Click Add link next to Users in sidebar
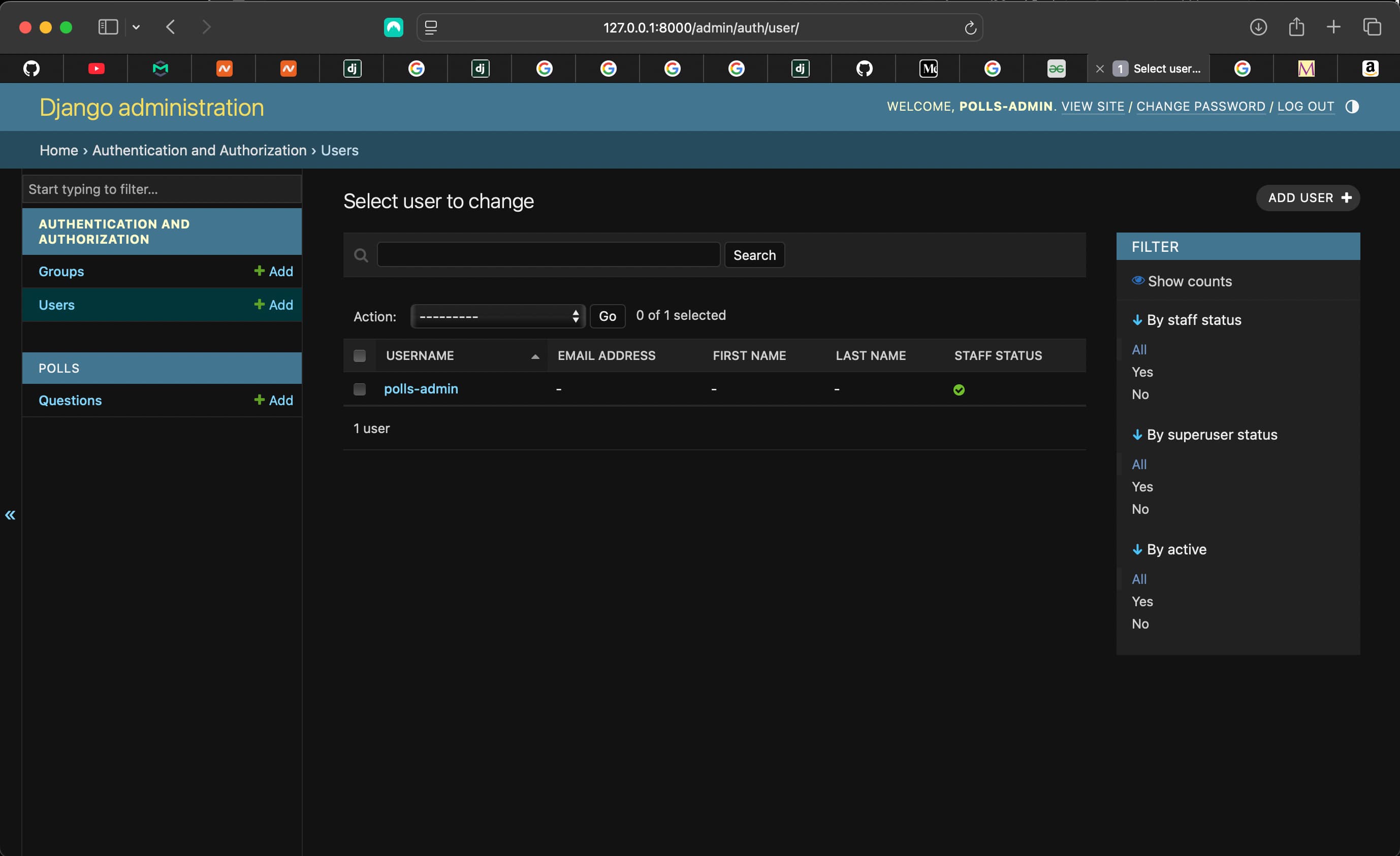 (x=273, y=305)
